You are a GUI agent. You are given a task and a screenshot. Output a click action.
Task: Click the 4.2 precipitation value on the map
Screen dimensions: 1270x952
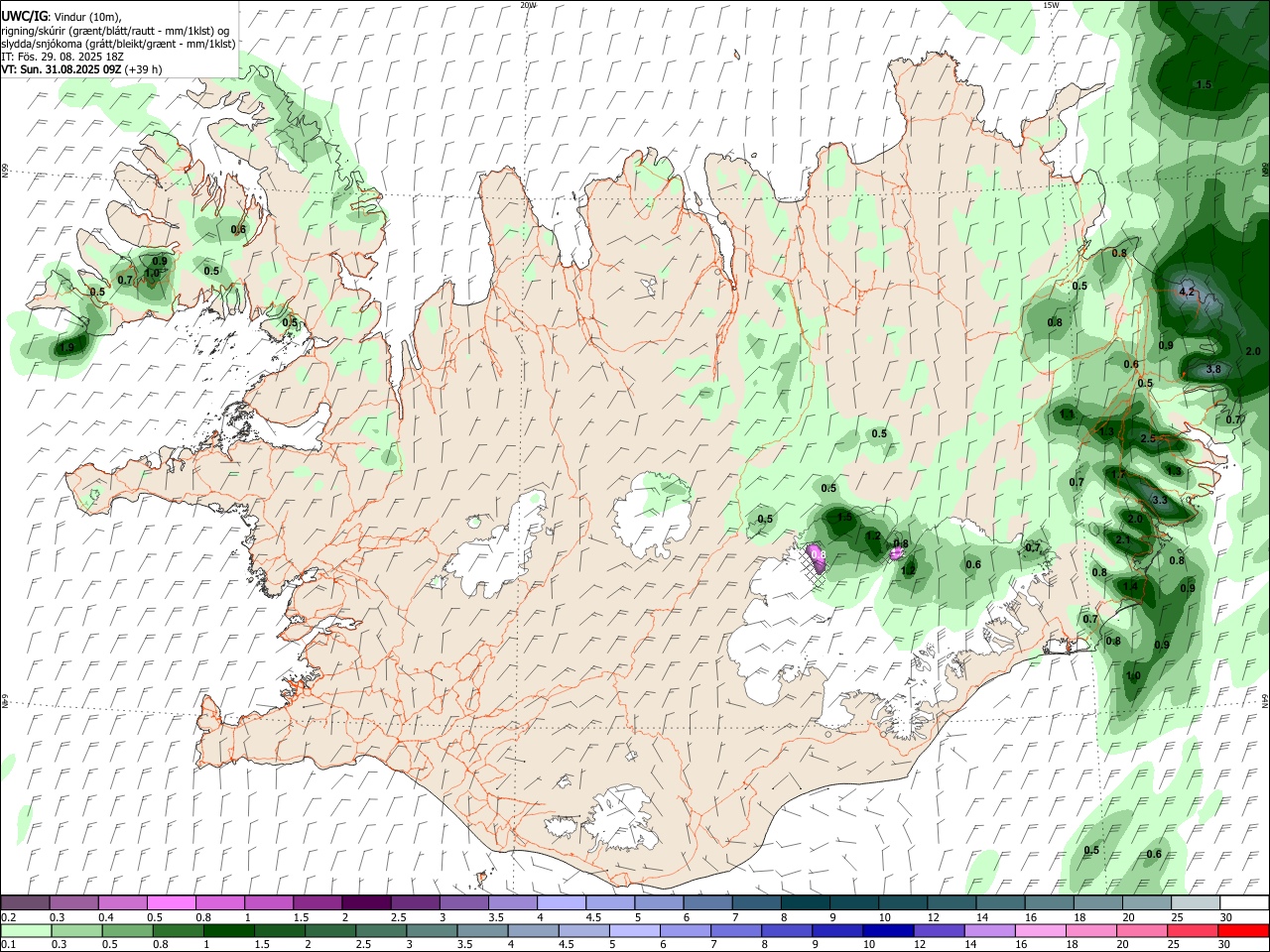(x=1187, y=293)
